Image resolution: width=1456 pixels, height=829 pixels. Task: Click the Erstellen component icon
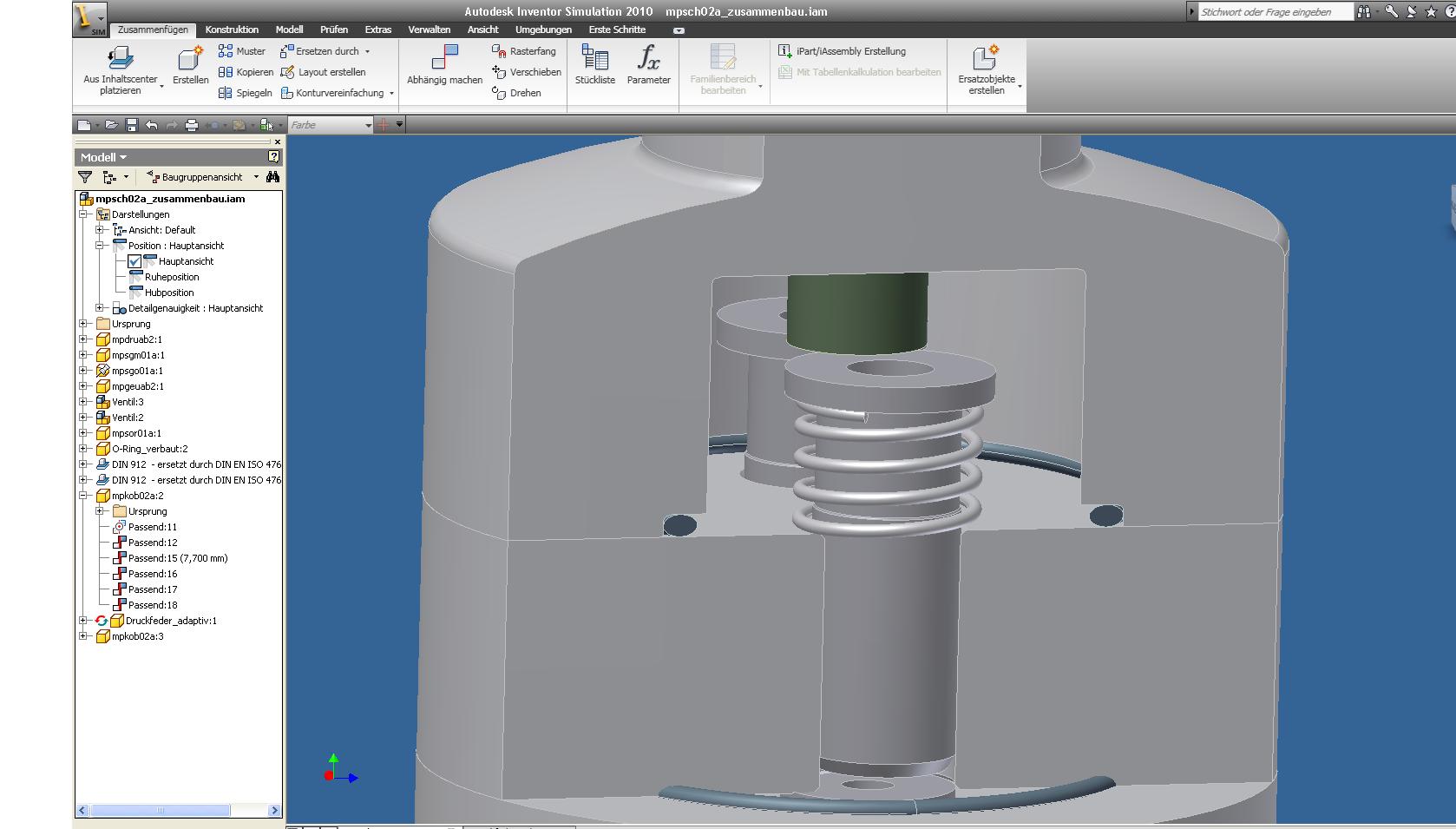[190, 65]
